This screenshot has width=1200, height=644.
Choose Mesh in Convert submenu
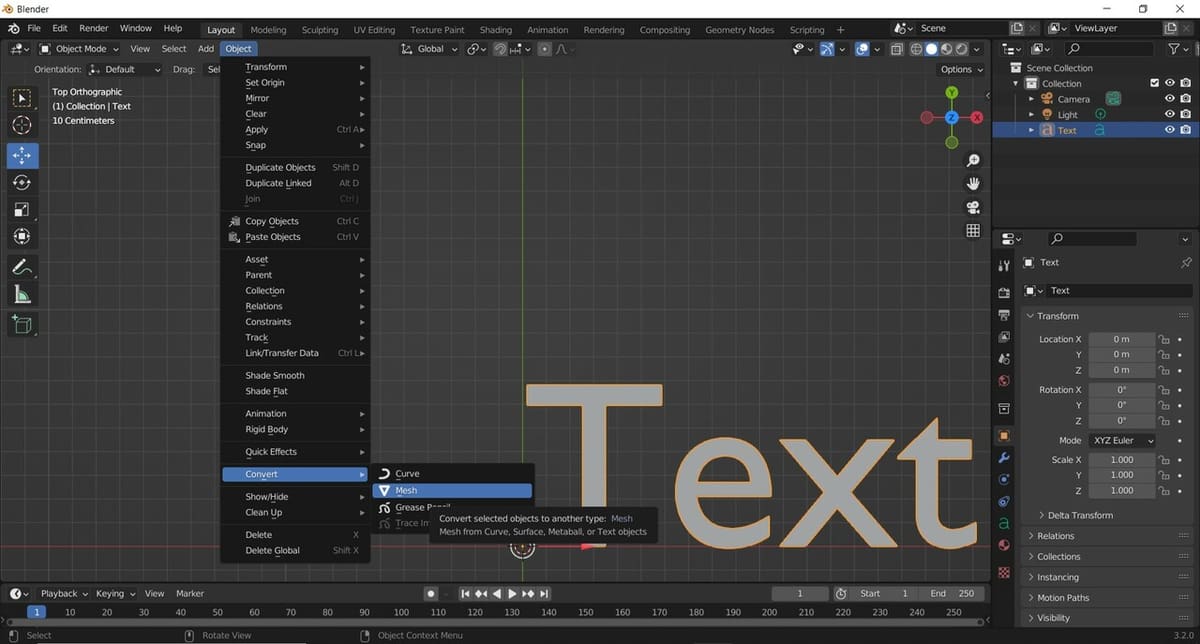(x=452, y=491)
